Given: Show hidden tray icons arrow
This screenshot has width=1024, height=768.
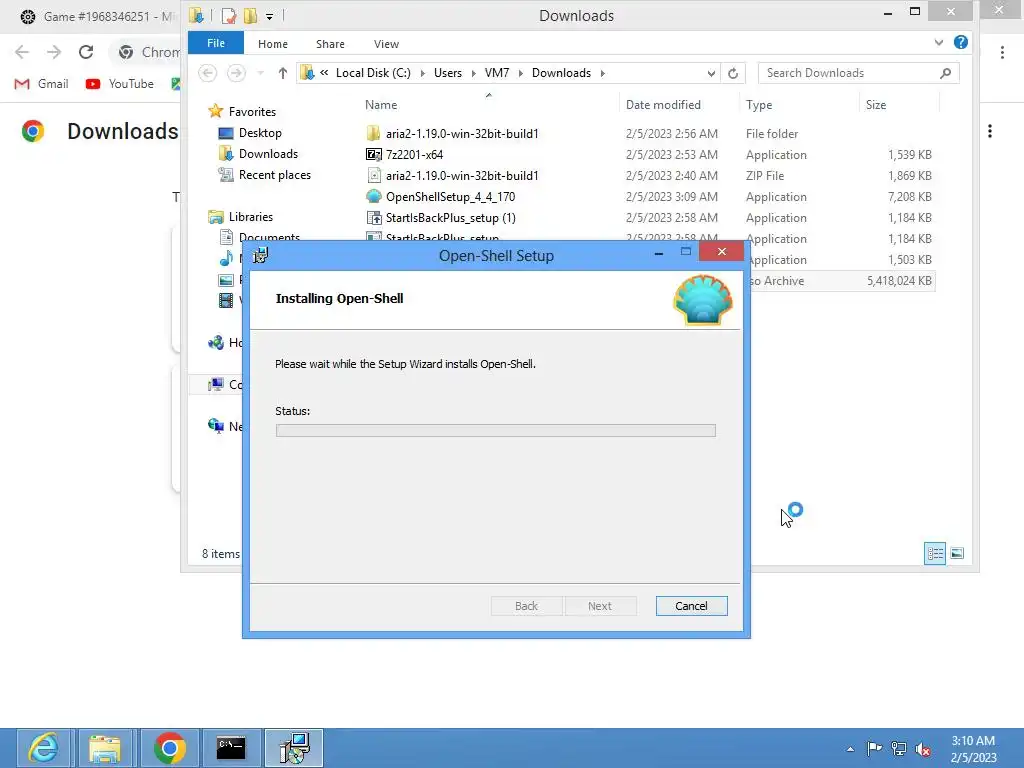Looking at the screenshot, I should [x=850, y=748].
